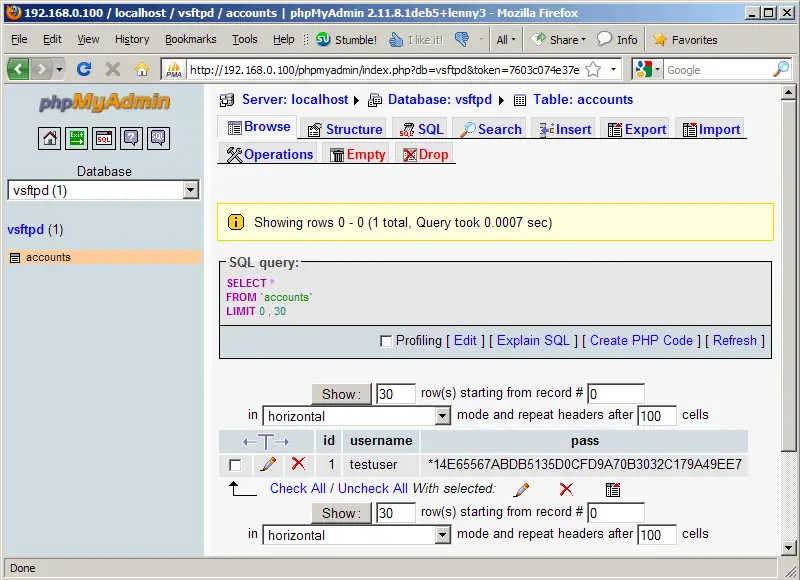Open the thumbs-down options dropdown arrow
Screen dimensions: 800x580
click(481, 39)
